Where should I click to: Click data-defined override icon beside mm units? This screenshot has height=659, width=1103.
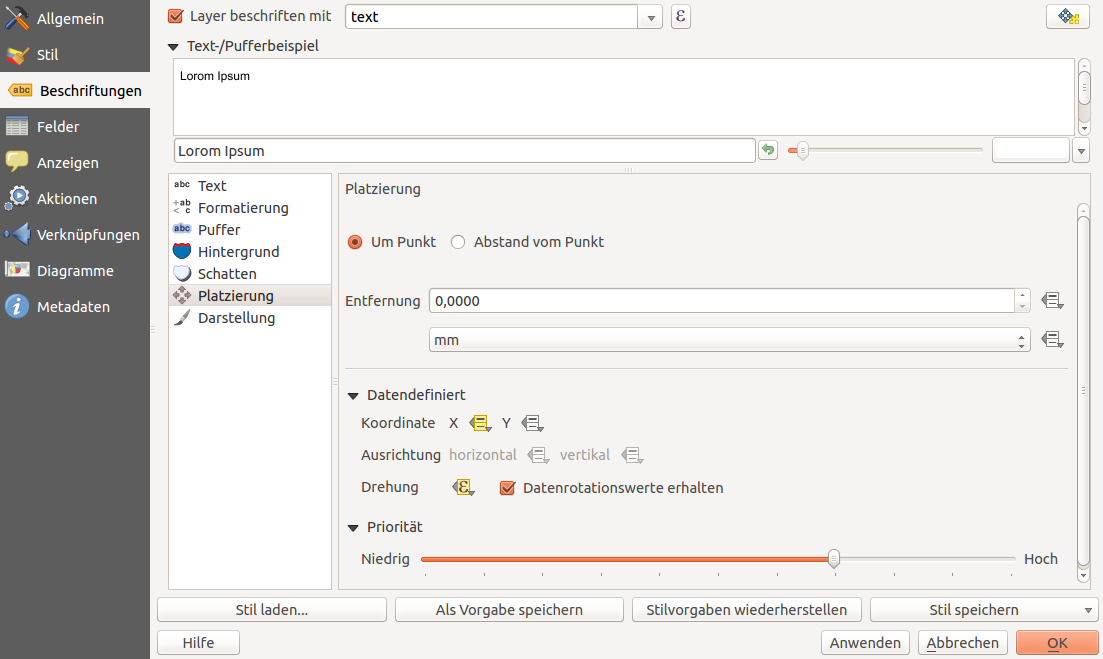[1051, 340]
